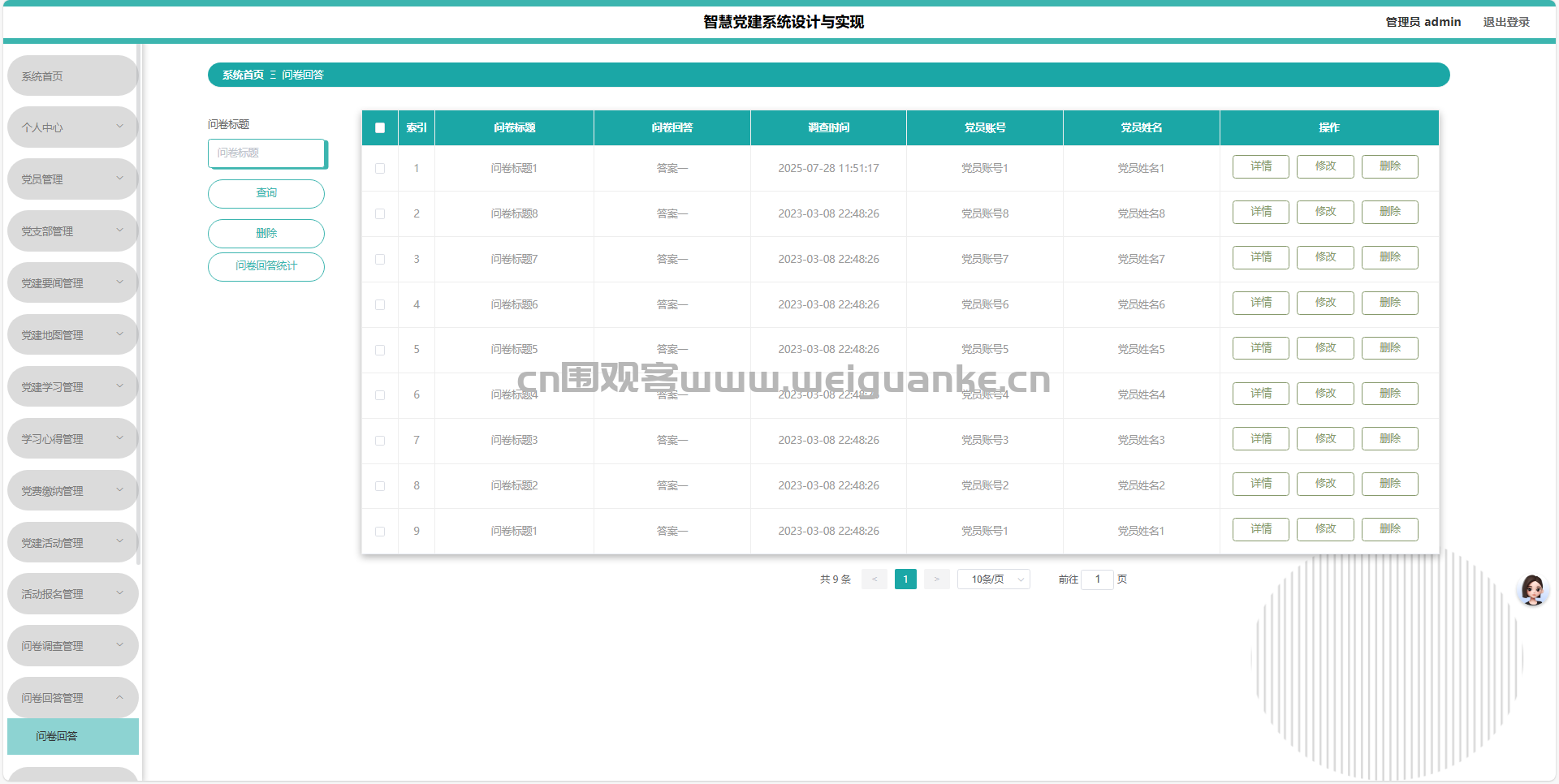The width and height of the screenshot is (1559, 784).
Task: Check the row for 问卷标题8
Action: pos(380,213)
